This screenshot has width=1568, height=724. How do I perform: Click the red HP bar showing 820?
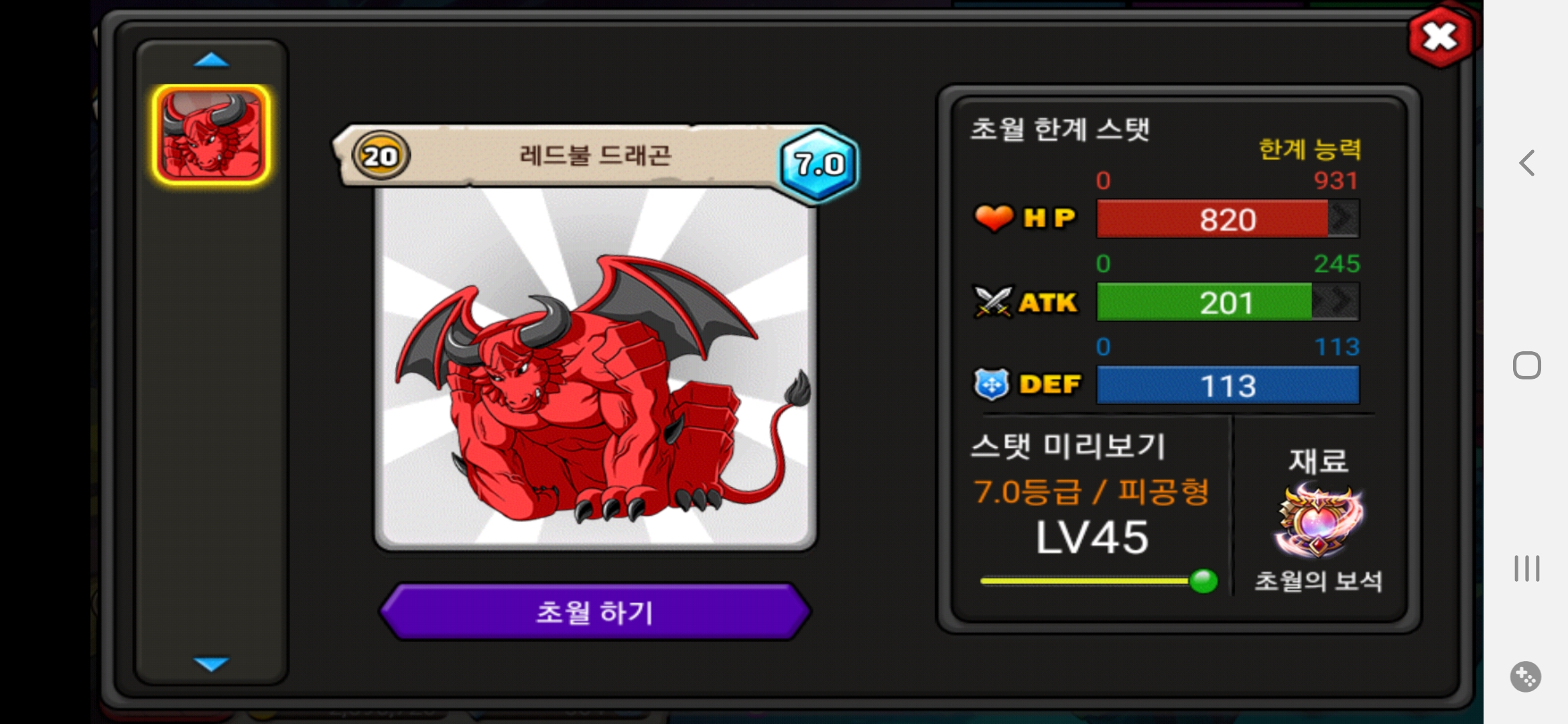(1228, 219)
